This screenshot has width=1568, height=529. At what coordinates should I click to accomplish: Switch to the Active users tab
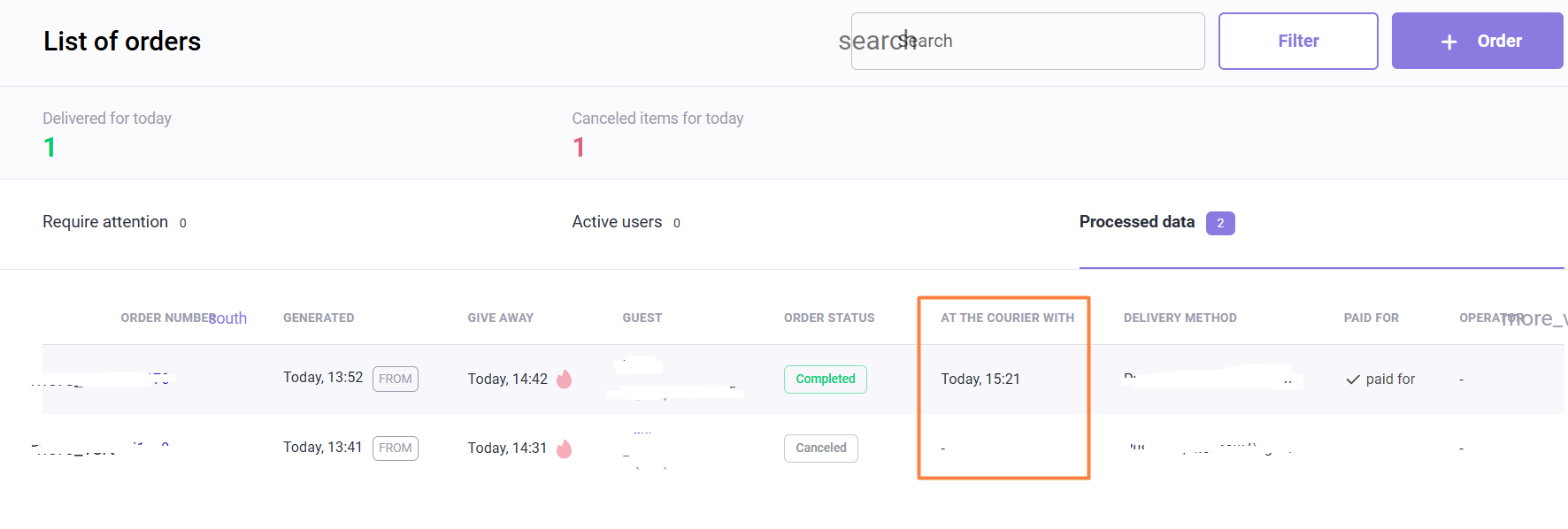pos(617,222)
